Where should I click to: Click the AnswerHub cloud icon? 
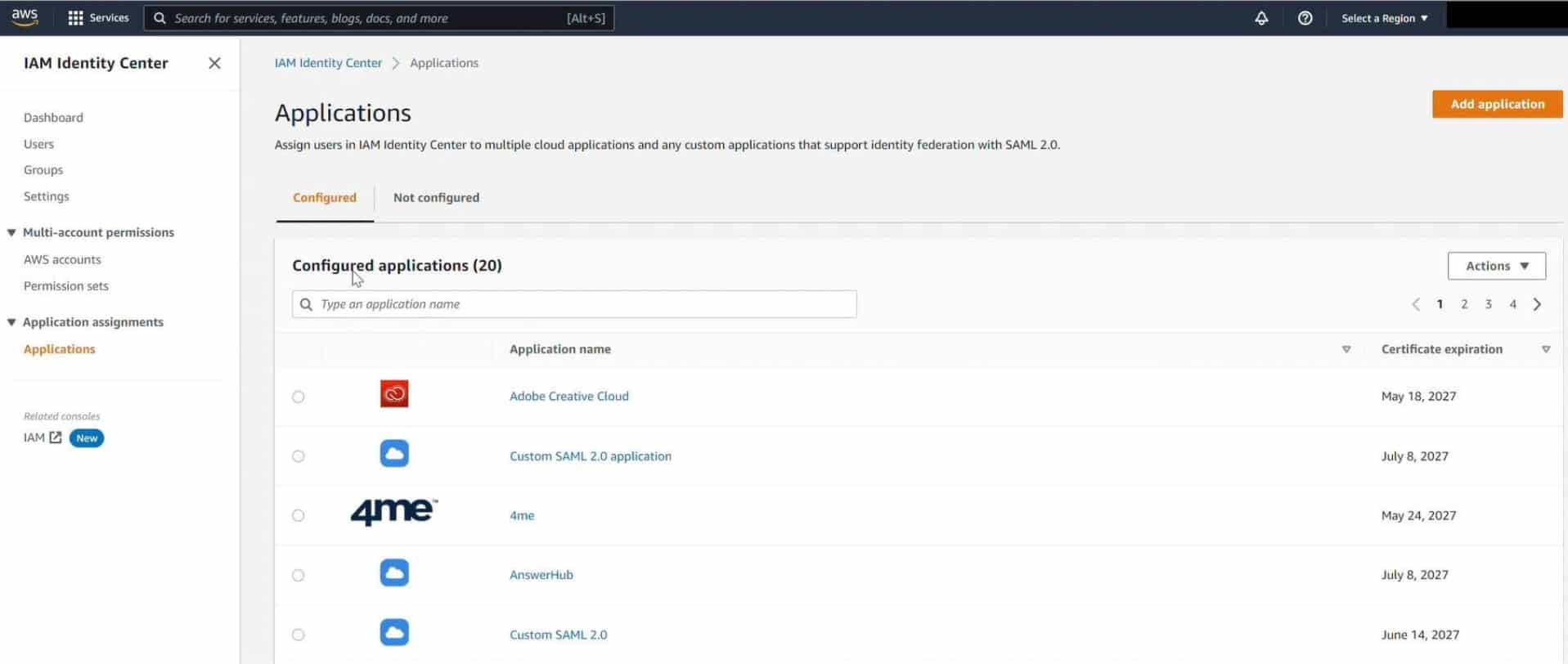point(394,573)
